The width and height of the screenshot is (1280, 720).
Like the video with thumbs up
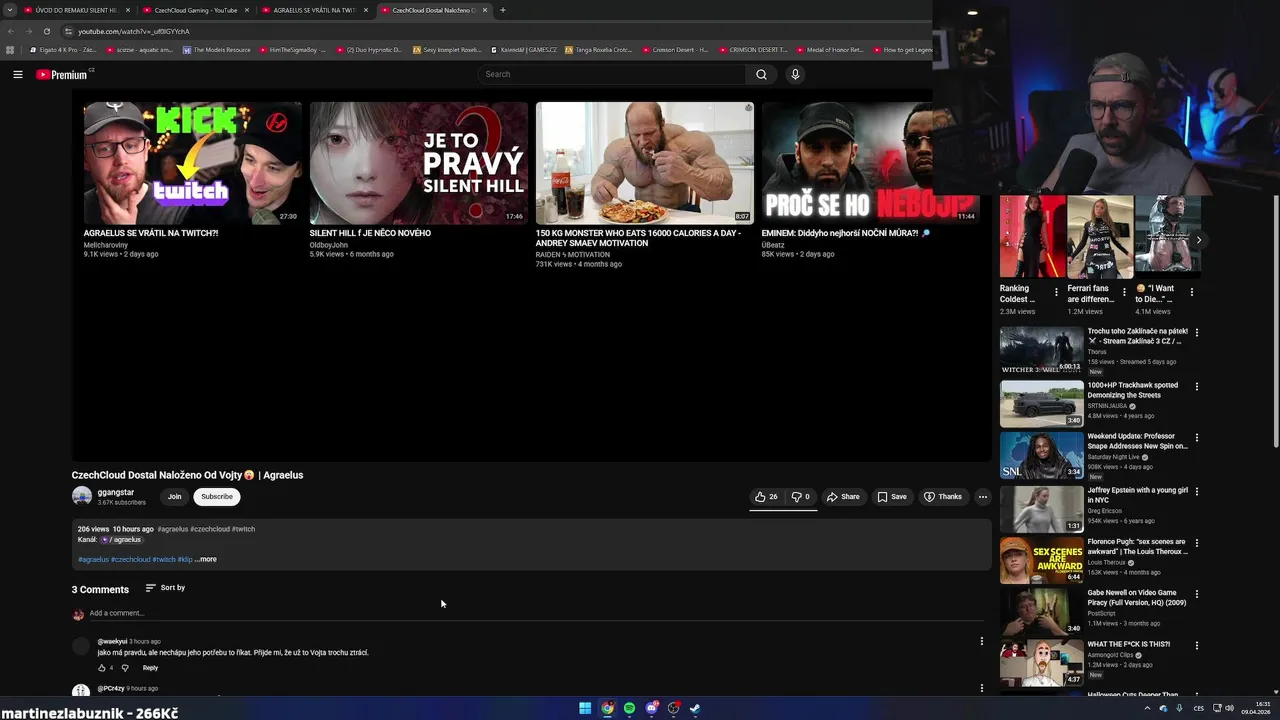pyautogui.click(x=766, y=497)
